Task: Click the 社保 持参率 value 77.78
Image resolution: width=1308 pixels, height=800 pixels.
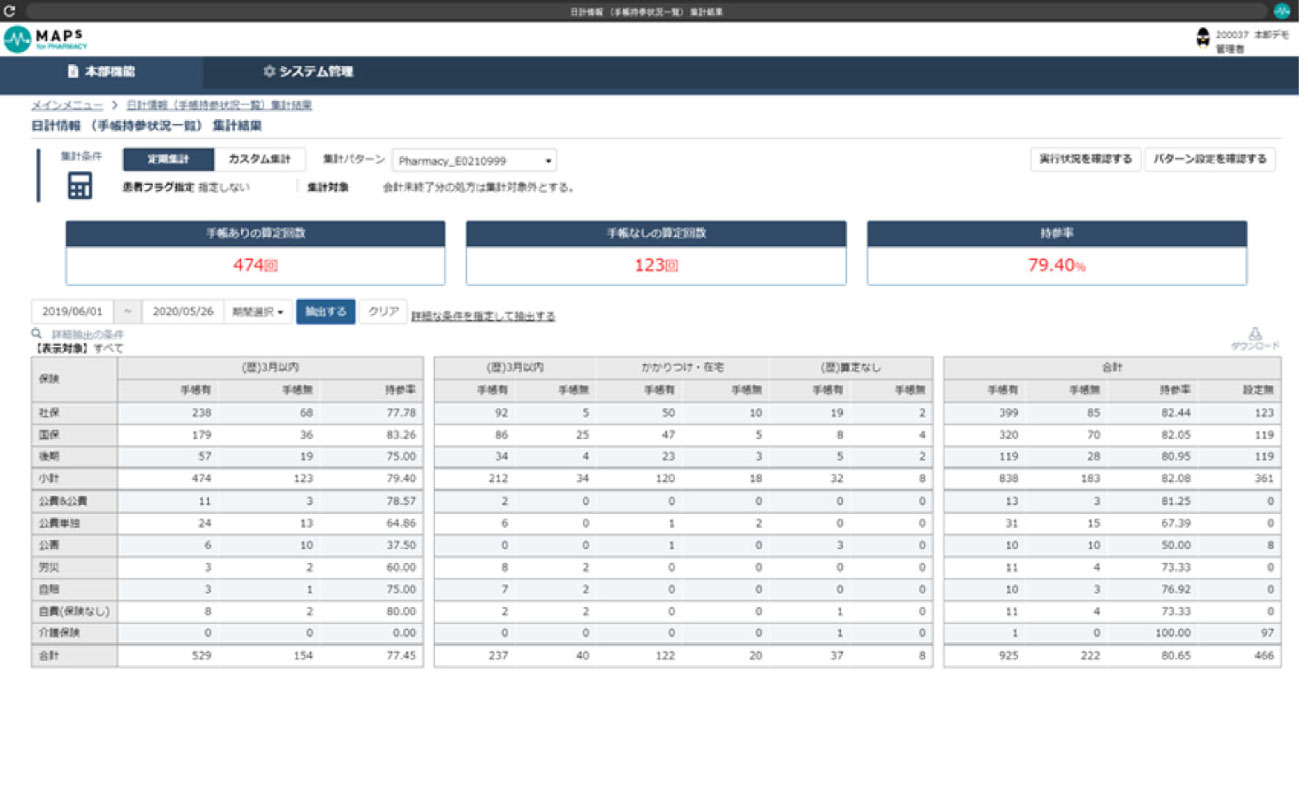Action: tap(403, 412)
